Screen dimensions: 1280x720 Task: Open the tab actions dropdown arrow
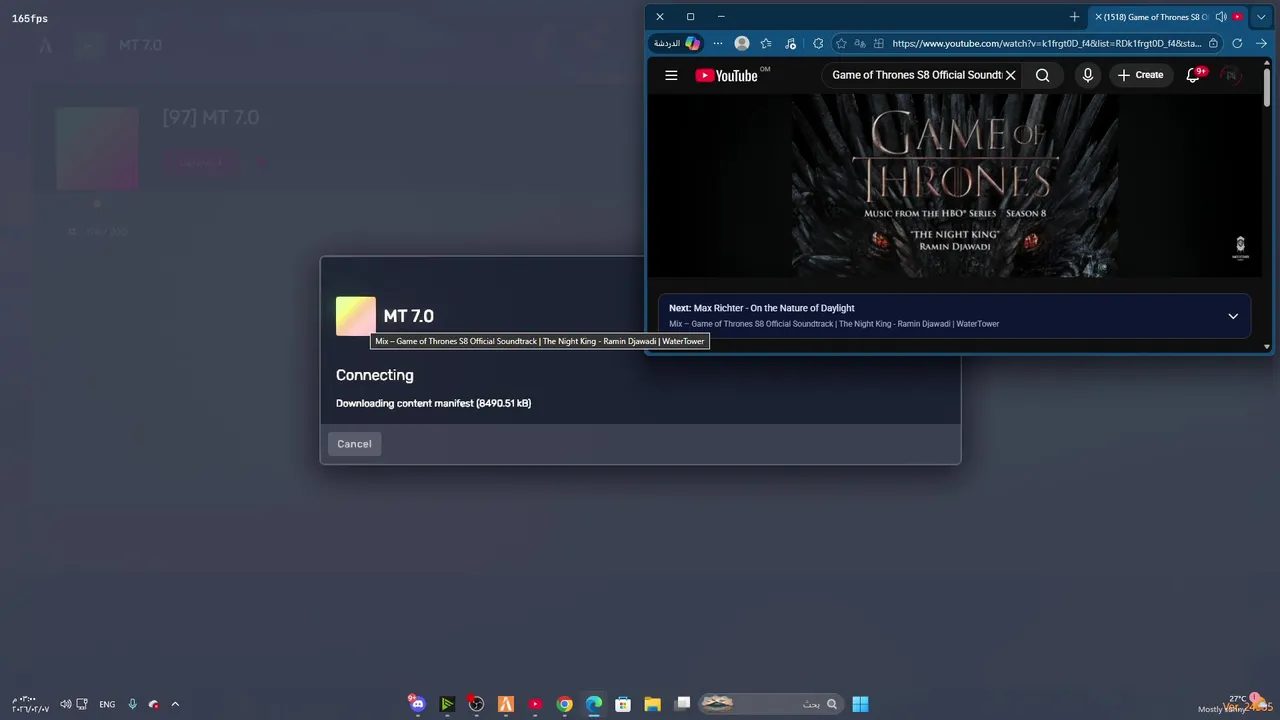(1261, 17)
